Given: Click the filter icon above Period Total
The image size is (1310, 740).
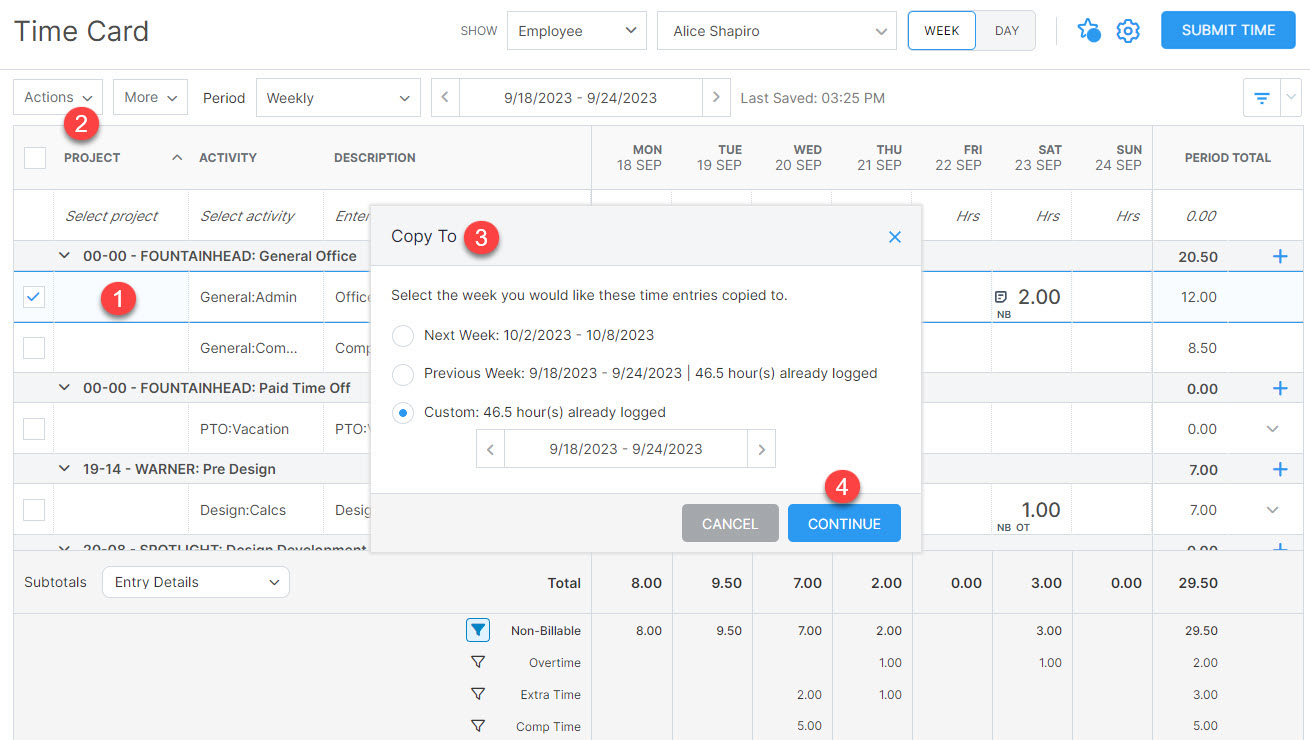Looking at the screenshot, I should coord(1261,97).
